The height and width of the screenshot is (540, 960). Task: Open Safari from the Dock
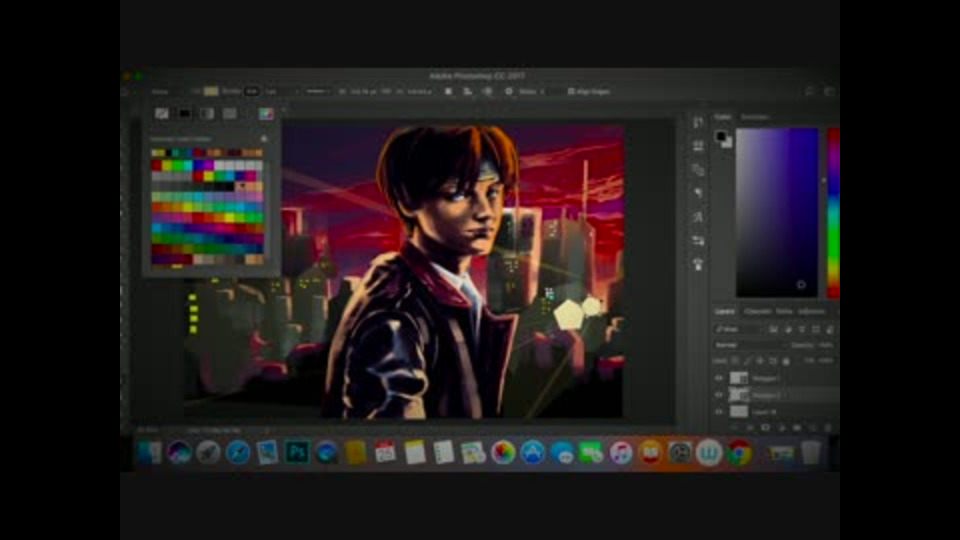[x=238, y=453]
